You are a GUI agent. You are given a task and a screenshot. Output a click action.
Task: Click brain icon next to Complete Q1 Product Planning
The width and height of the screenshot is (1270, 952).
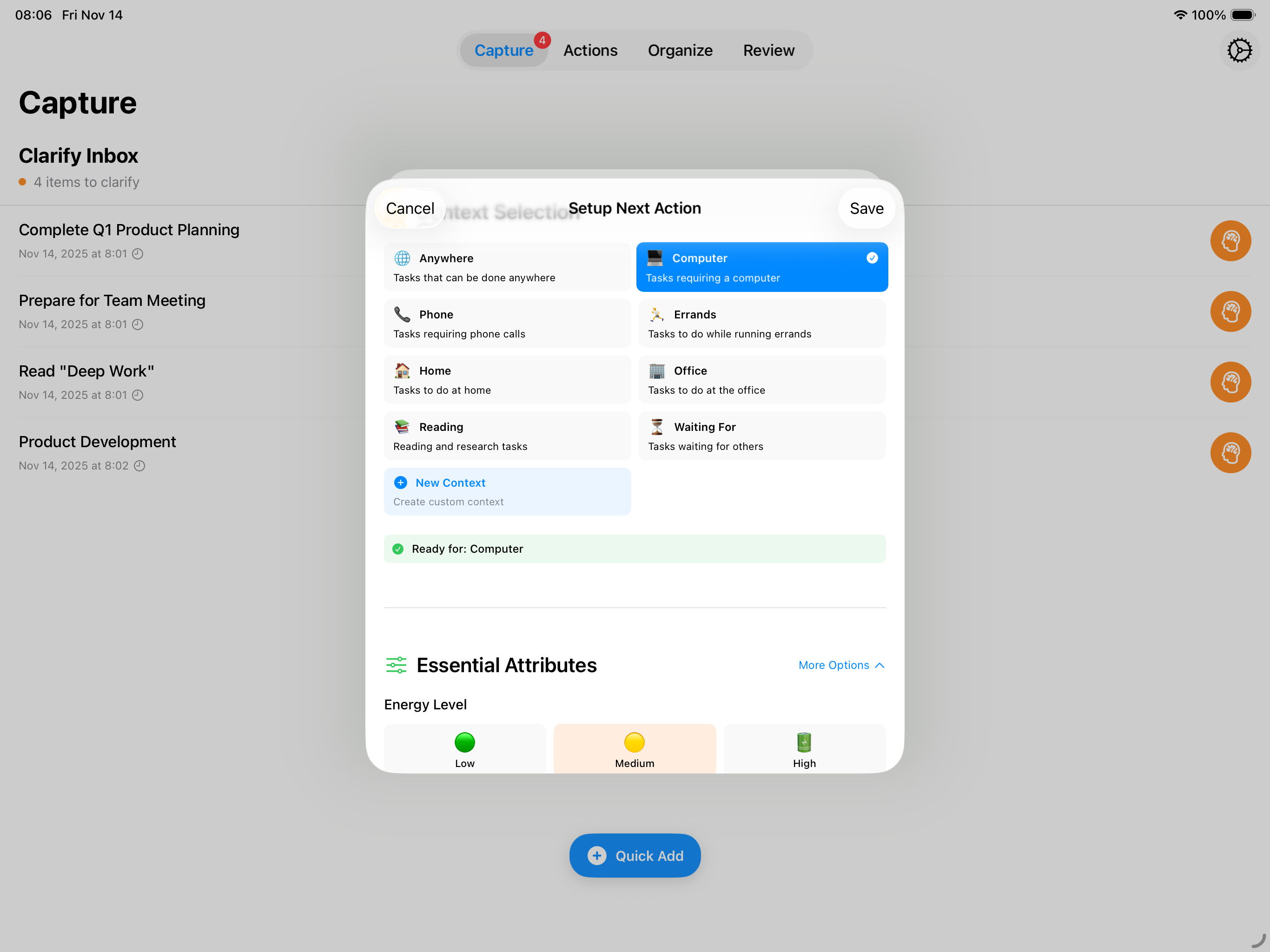click(1230, 241)
